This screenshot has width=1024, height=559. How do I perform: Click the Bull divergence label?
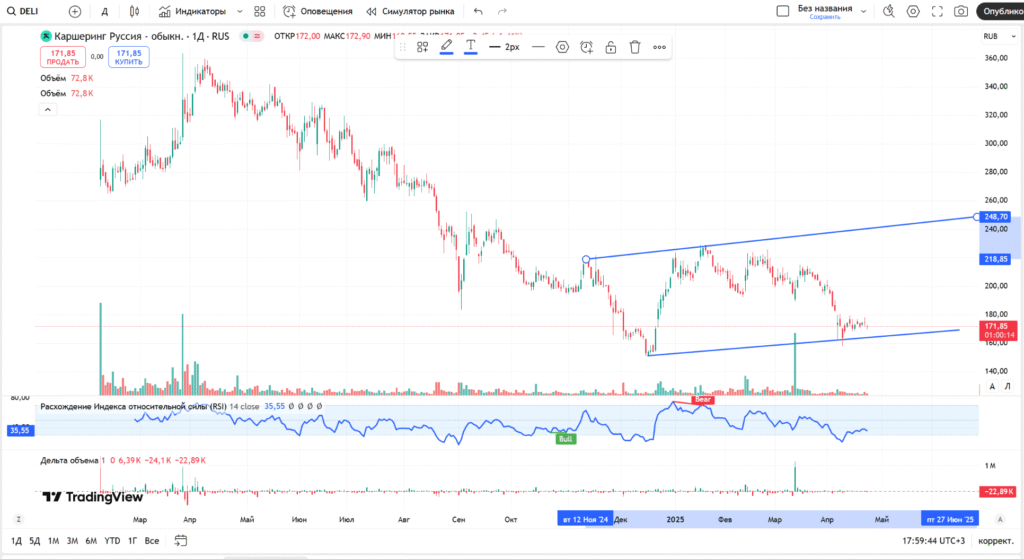[566, 439]
